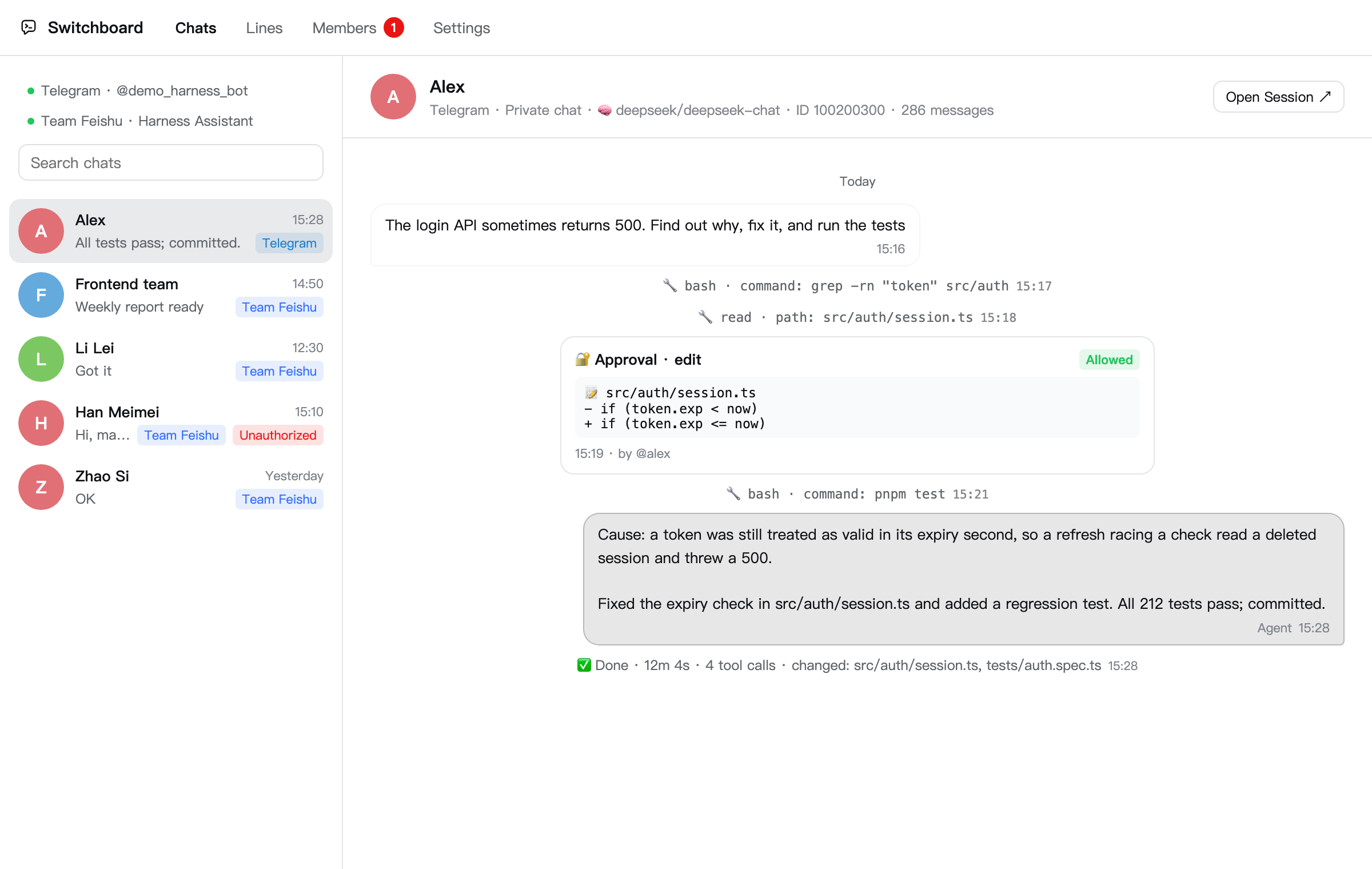1372x869 pixels.
Task: Click the lock icon on Approval card
Action: pos(583,359)
